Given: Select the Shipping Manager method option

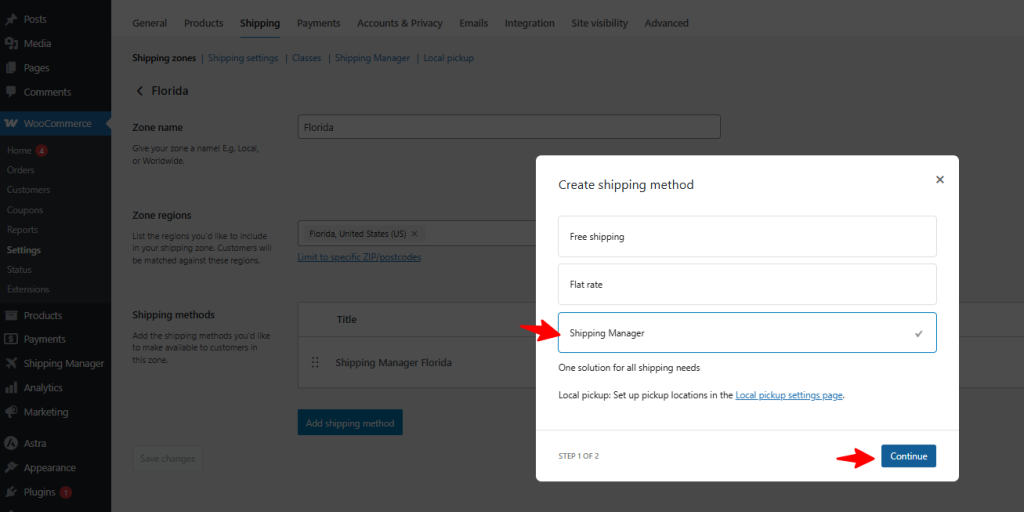Looking at the screenshot, I should [746, 333].
